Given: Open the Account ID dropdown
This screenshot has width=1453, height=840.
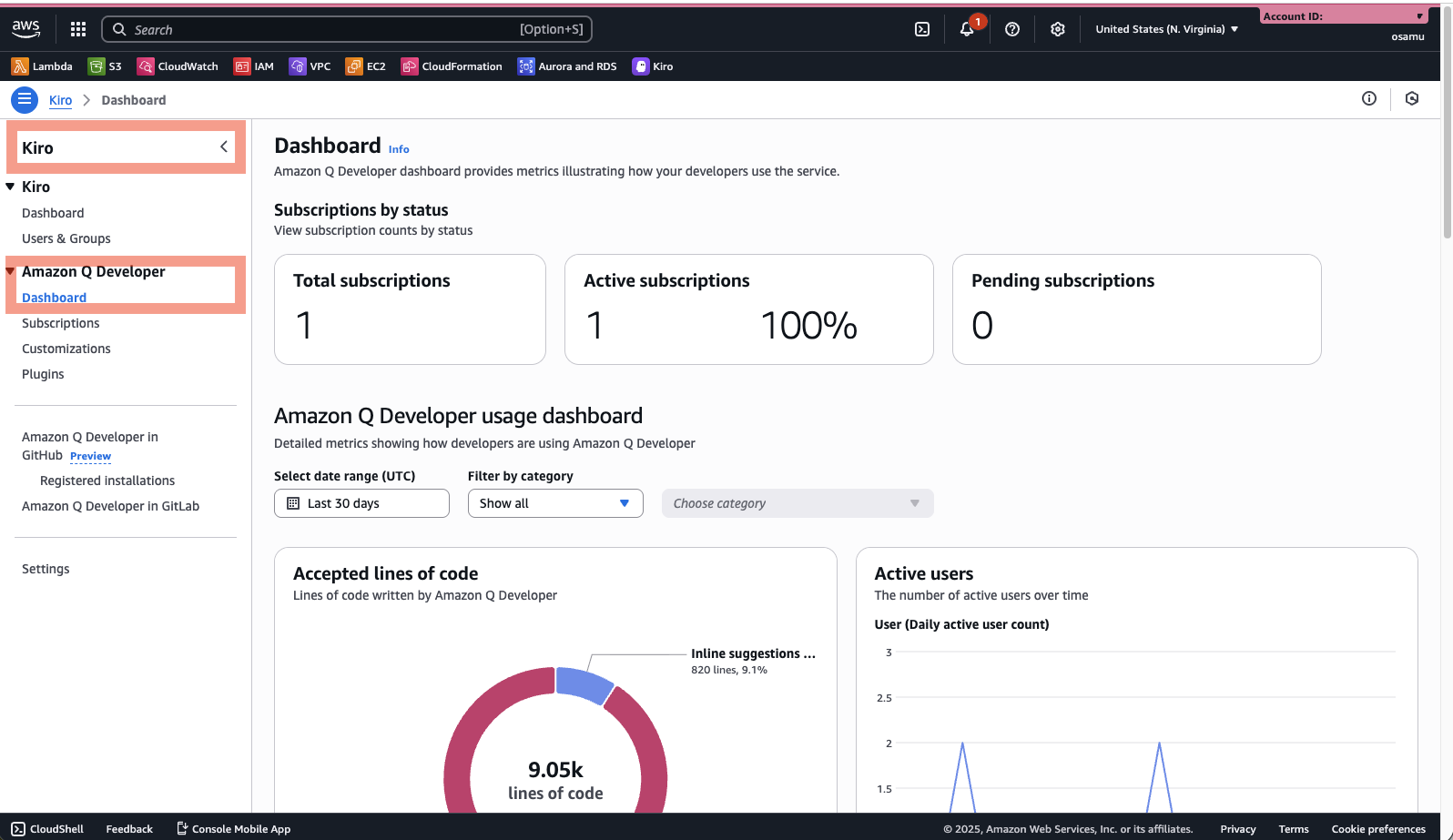Looking at the screenshot, I should (1344, 16).
